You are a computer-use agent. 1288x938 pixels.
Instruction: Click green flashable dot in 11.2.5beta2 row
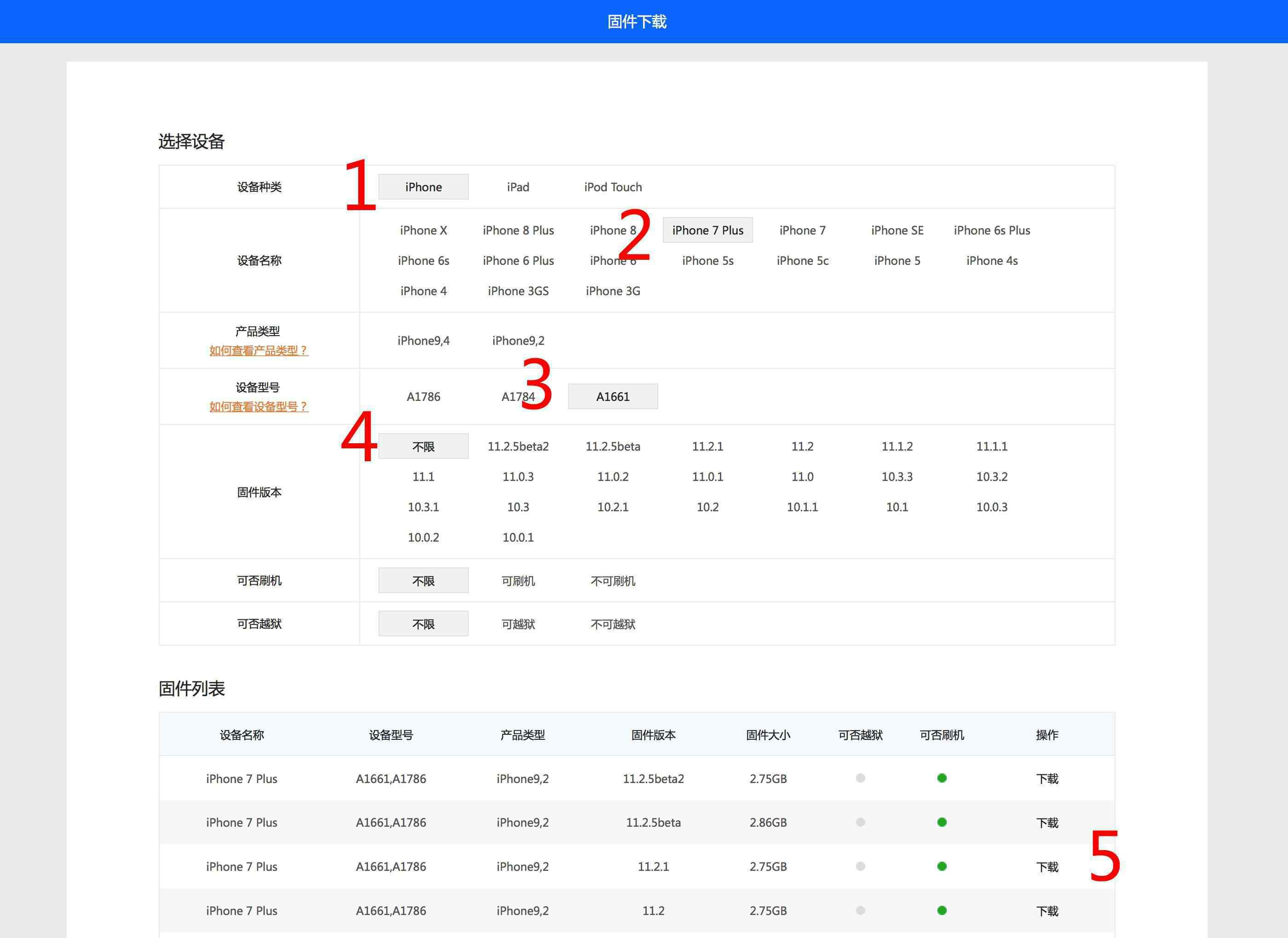pyautogui.click(x=942, y=778)
